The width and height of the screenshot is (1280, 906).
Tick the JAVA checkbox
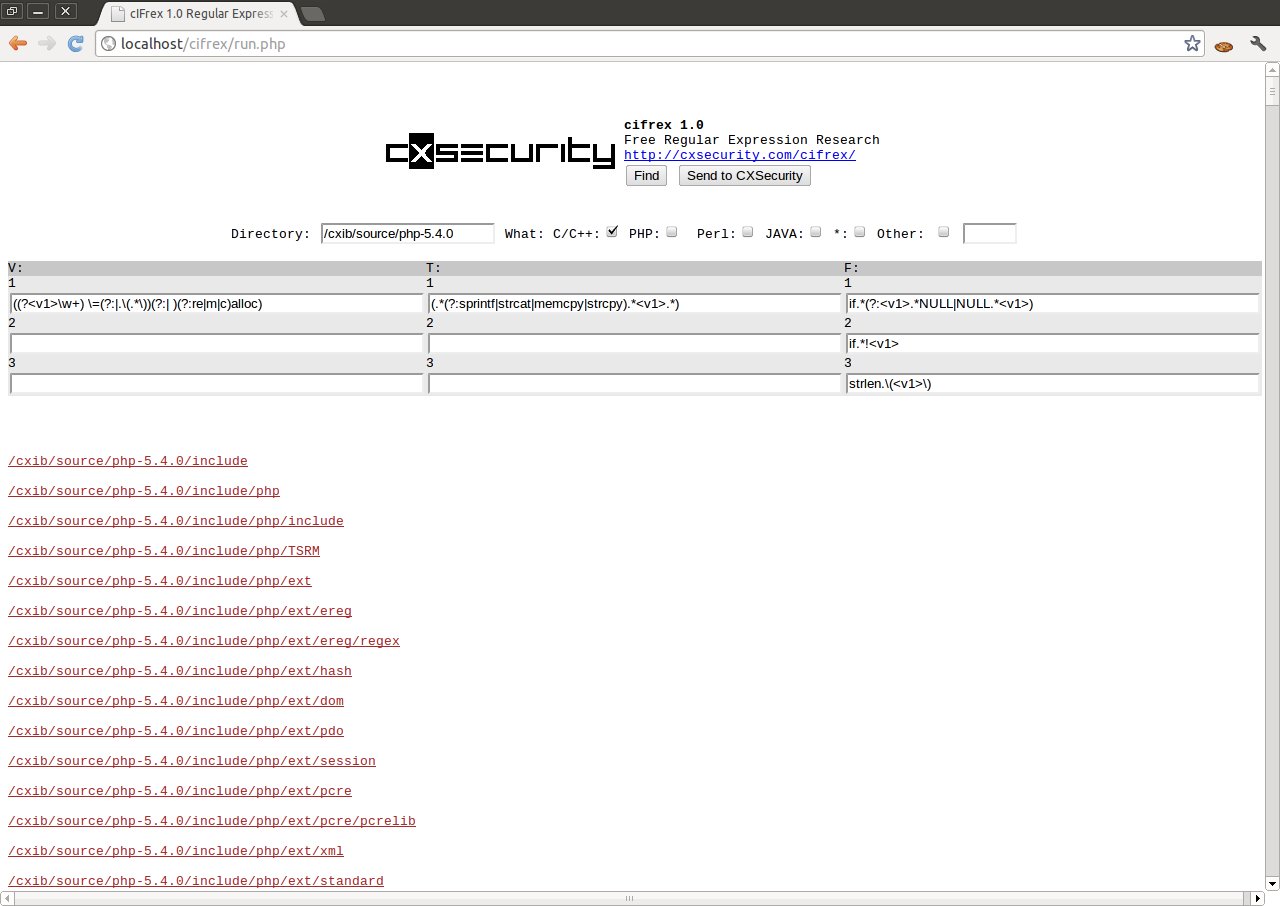pyautogui.click(x=816, y=232)
